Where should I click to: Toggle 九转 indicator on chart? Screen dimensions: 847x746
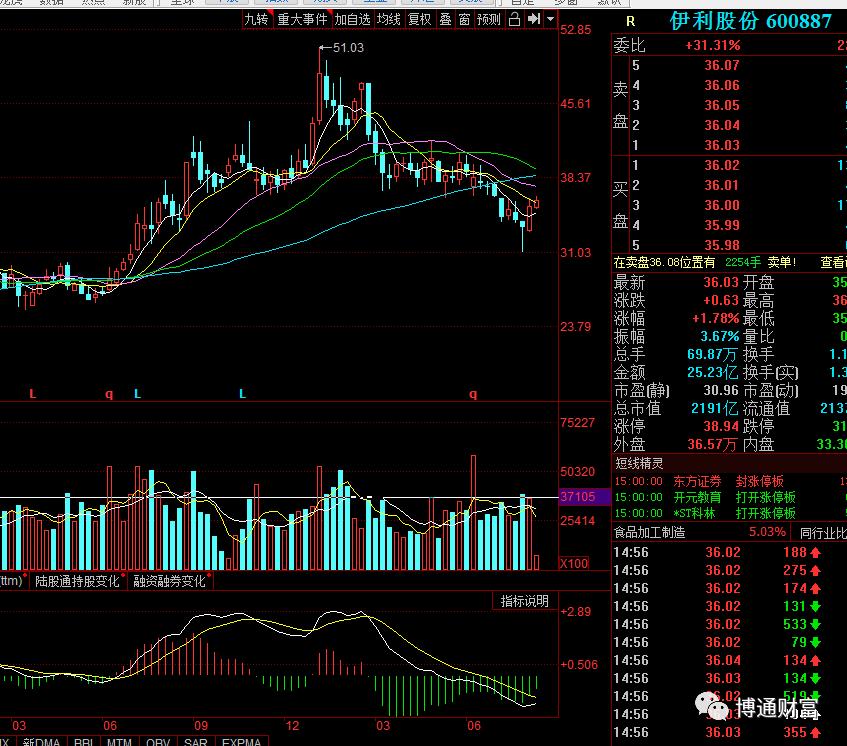[x=257, y=19]
